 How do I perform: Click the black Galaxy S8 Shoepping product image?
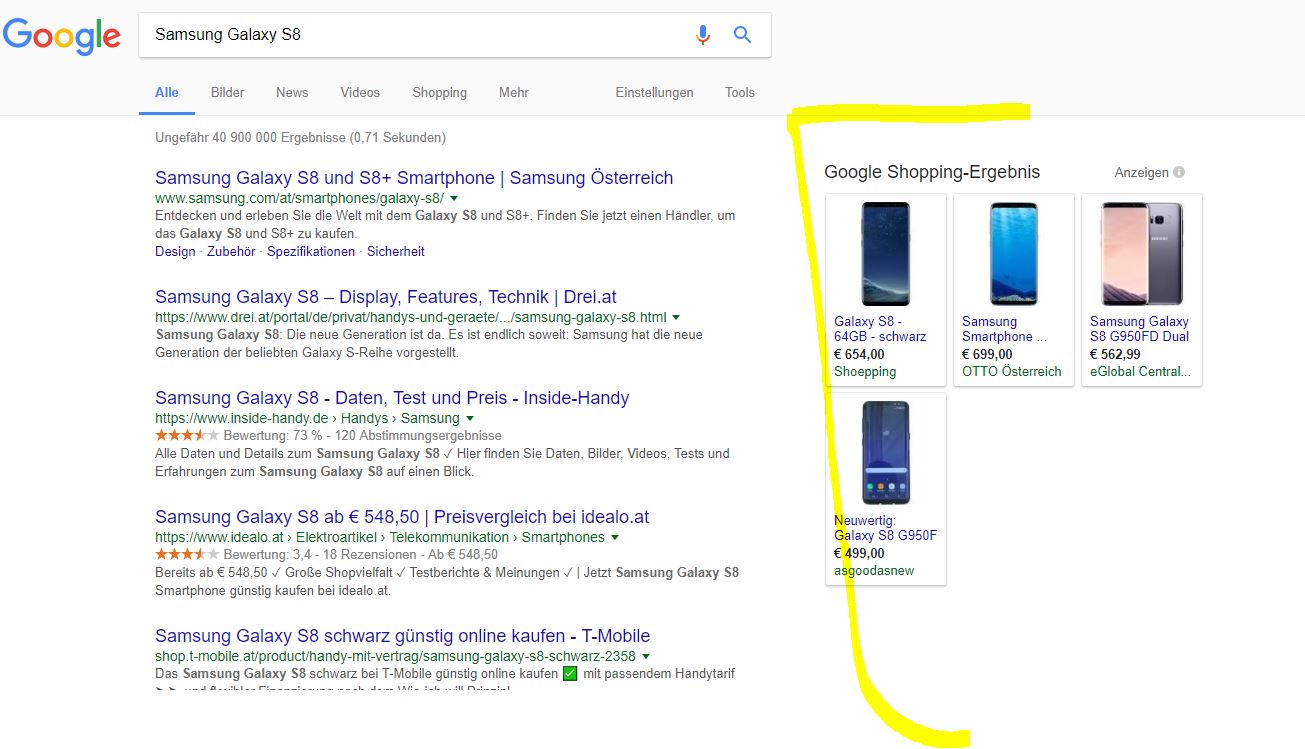886,254
